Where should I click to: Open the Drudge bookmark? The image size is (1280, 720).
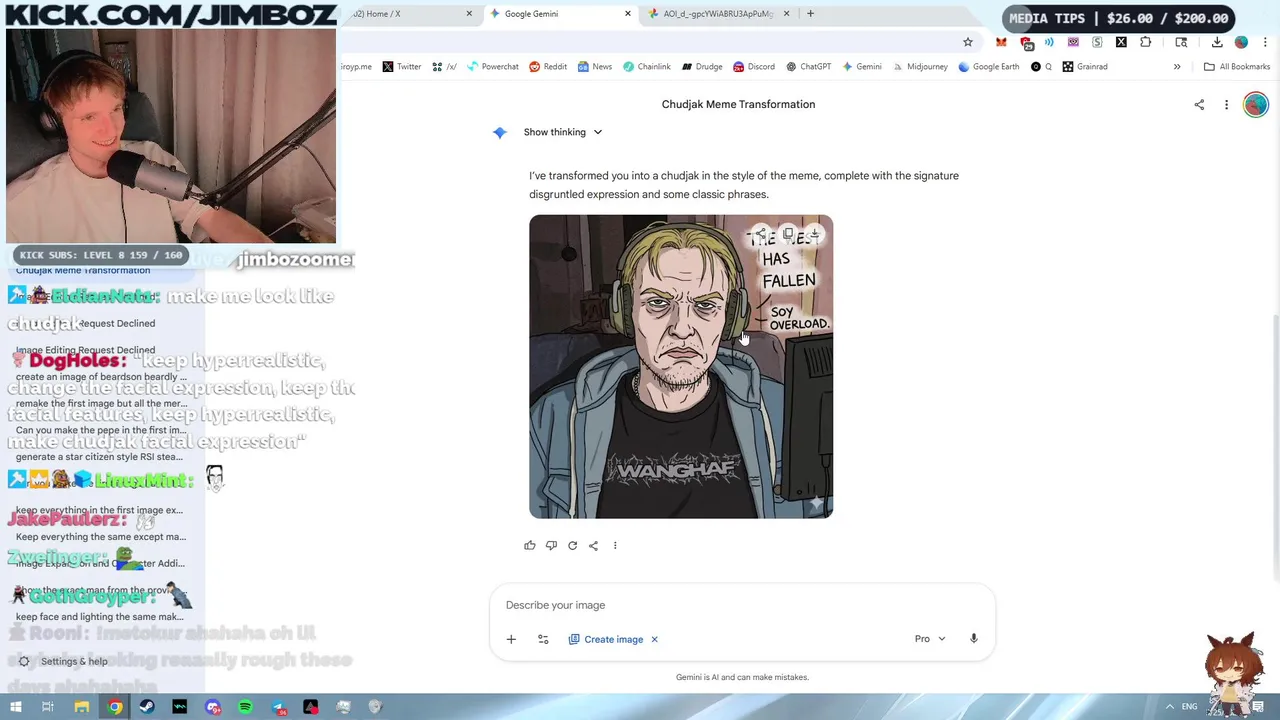click(702, 67)
